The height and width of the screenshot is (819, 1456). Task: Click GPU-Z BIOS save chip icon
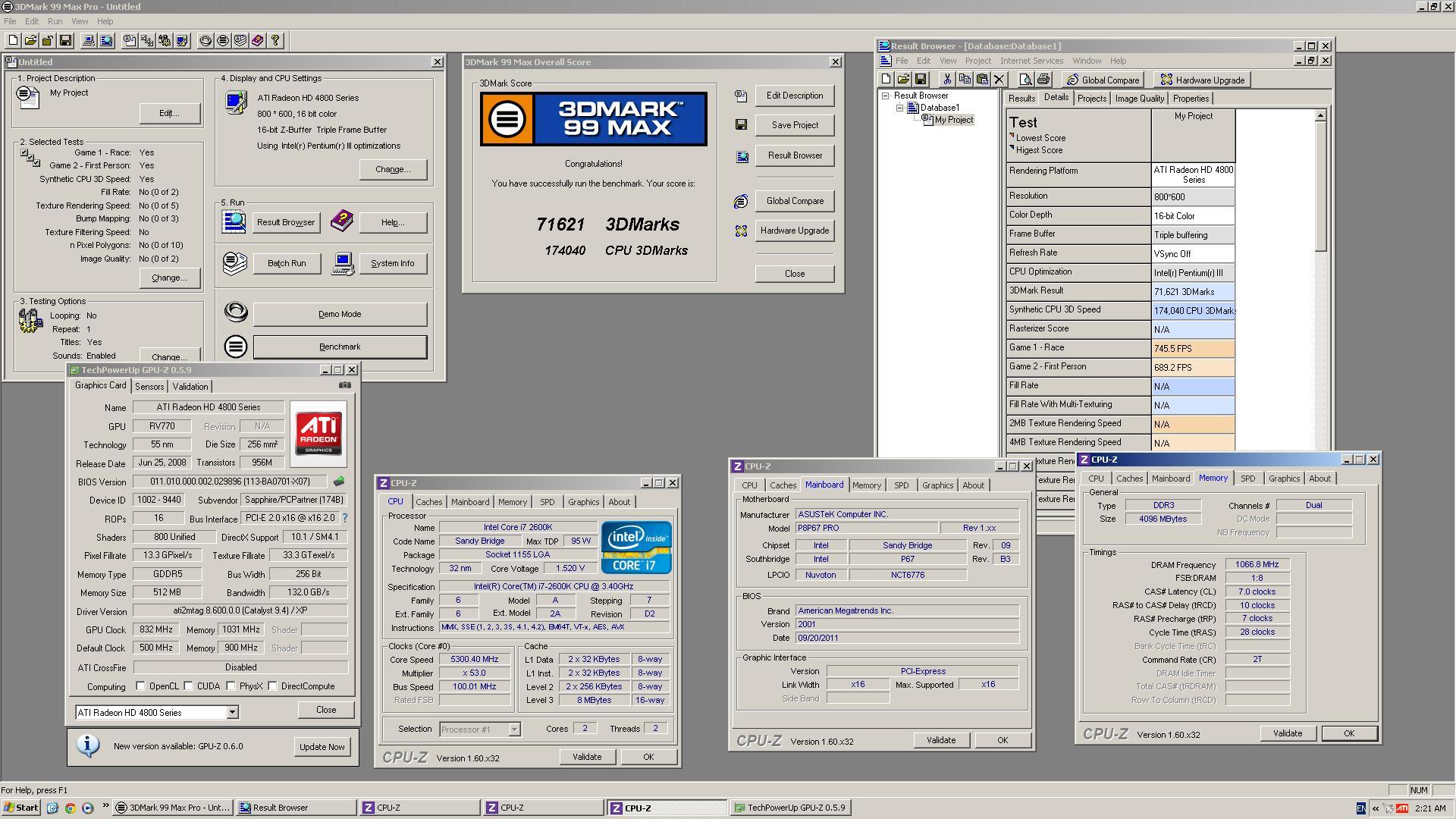pyautogui.click(x=339, y=482)
